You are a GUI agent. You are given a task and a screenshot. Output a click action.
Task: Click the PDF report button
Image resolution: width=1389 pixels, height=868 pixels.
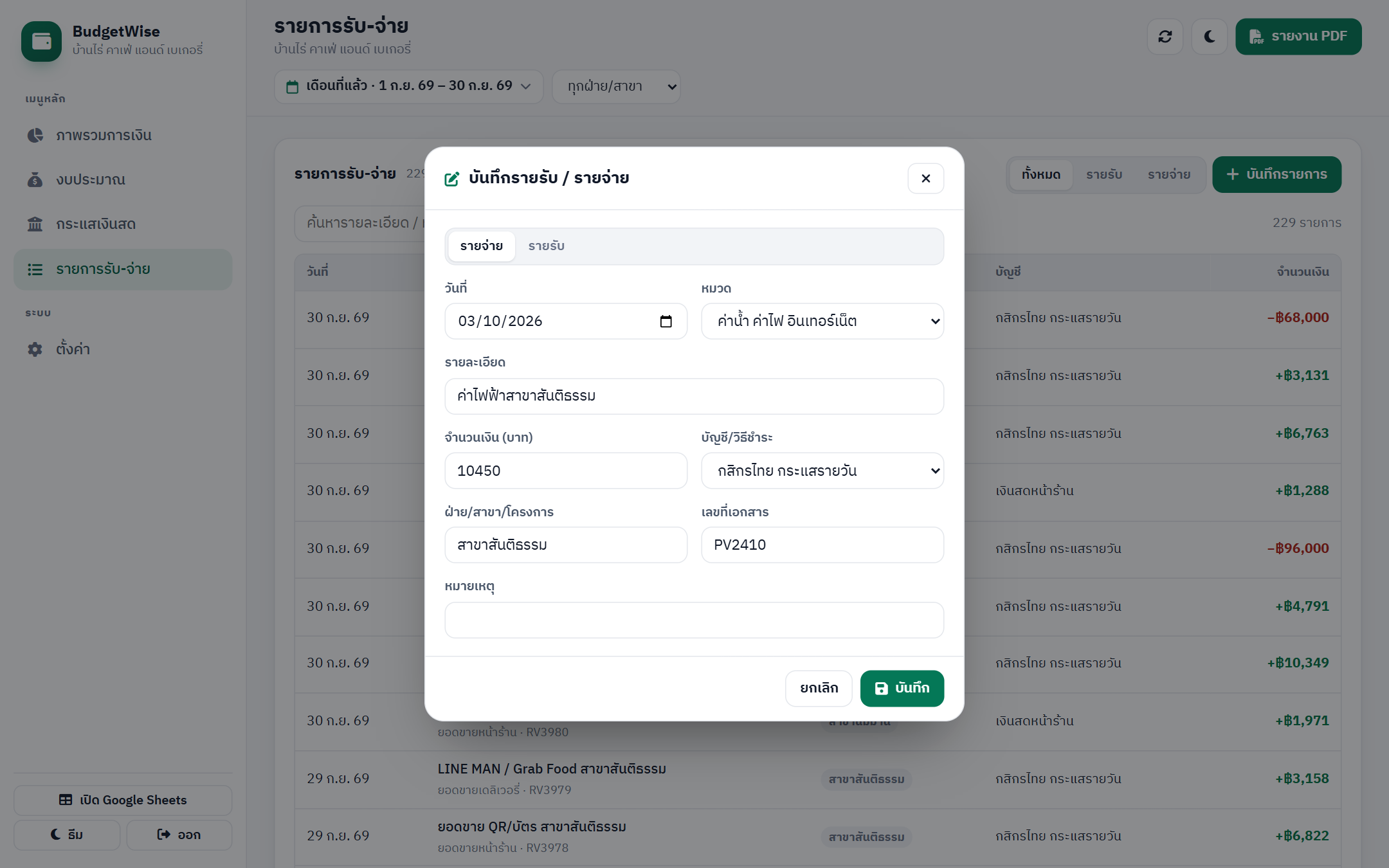tap(1298, 37)
